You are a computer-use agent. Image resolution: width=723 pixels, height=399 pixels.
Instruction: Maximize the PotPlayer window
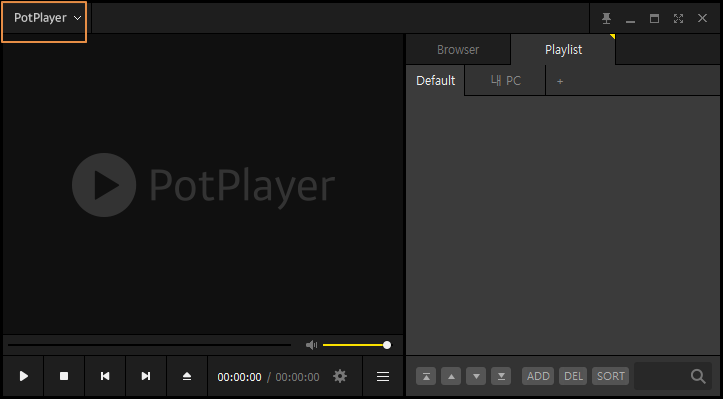pos(654,18)
